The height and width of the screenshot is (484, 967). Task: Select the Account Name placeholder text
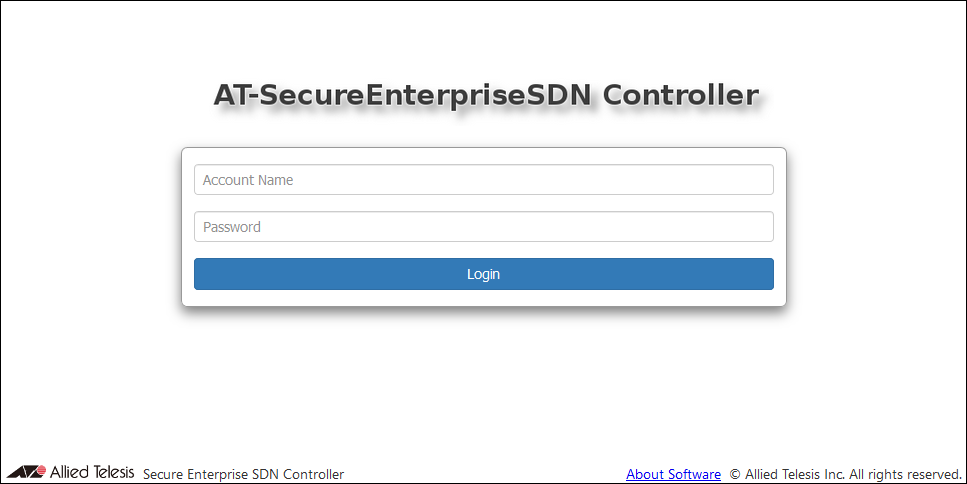coord(248,180)
